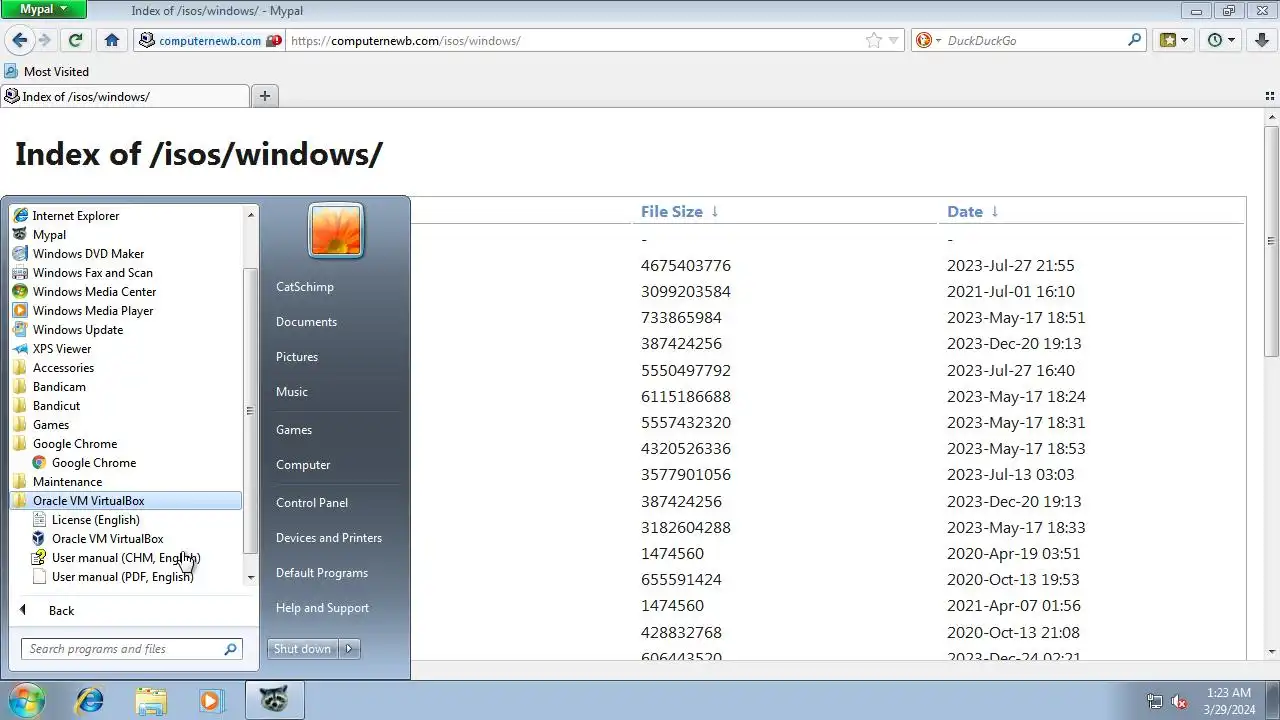This screenshot has height=720, width=1280.
Task: Expand the Games program folder
Action: pyautogui.click(x=126, y=425)
